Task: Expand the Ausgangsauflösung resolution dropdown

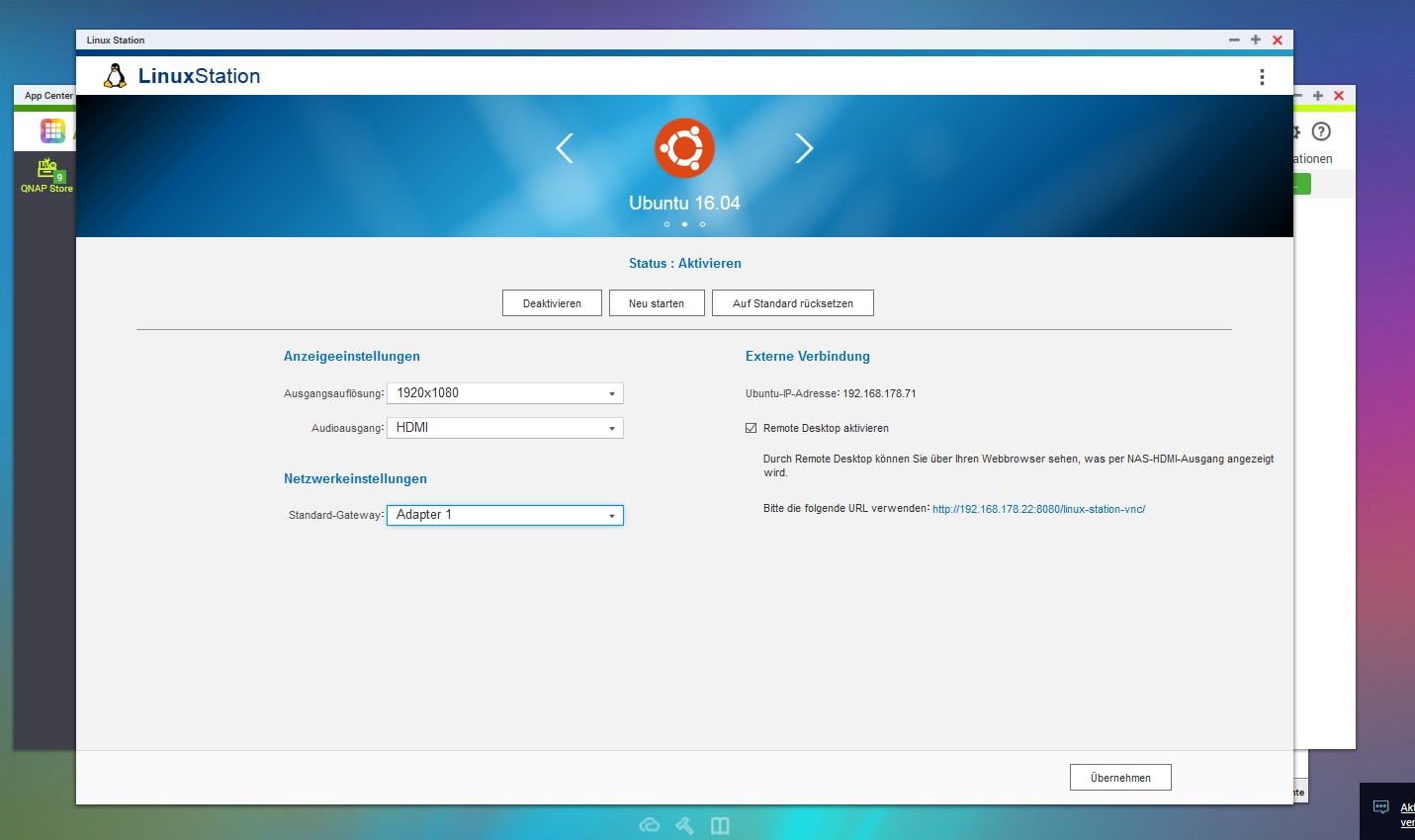Action: (x=504, y=393)
